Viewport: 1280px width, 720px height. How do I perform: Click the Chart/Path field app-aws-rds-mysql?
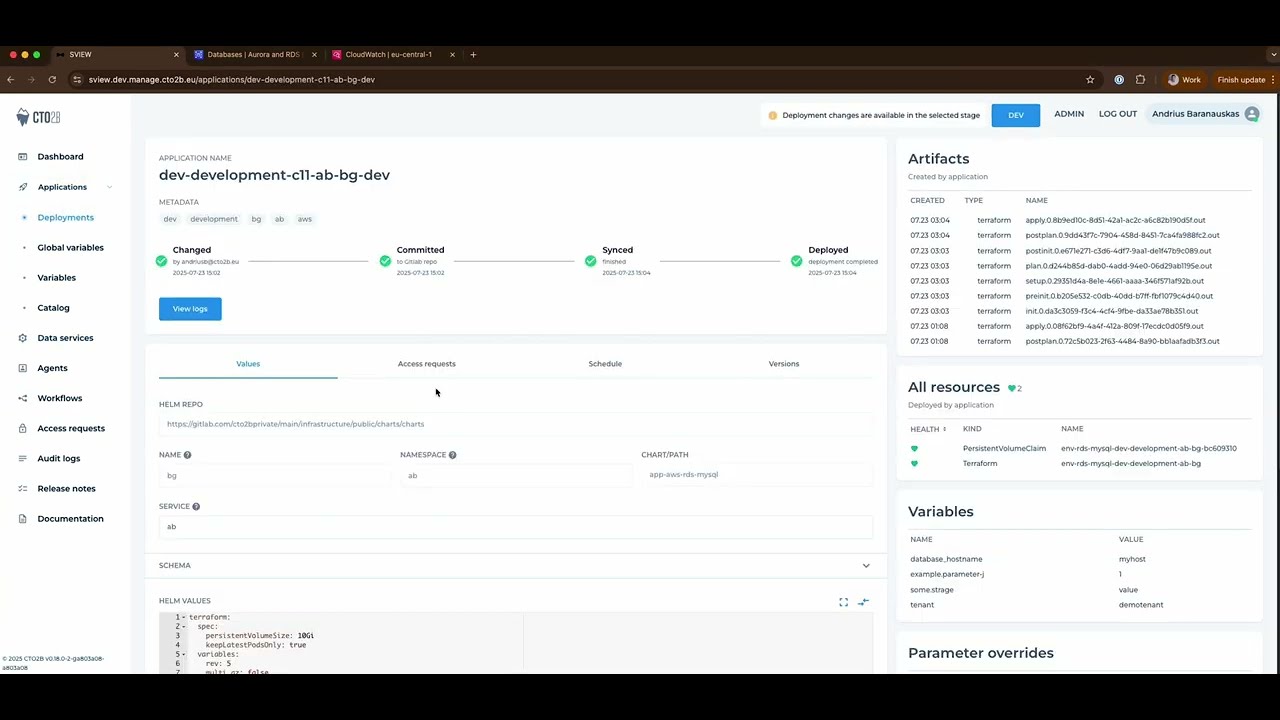(757, 475)
